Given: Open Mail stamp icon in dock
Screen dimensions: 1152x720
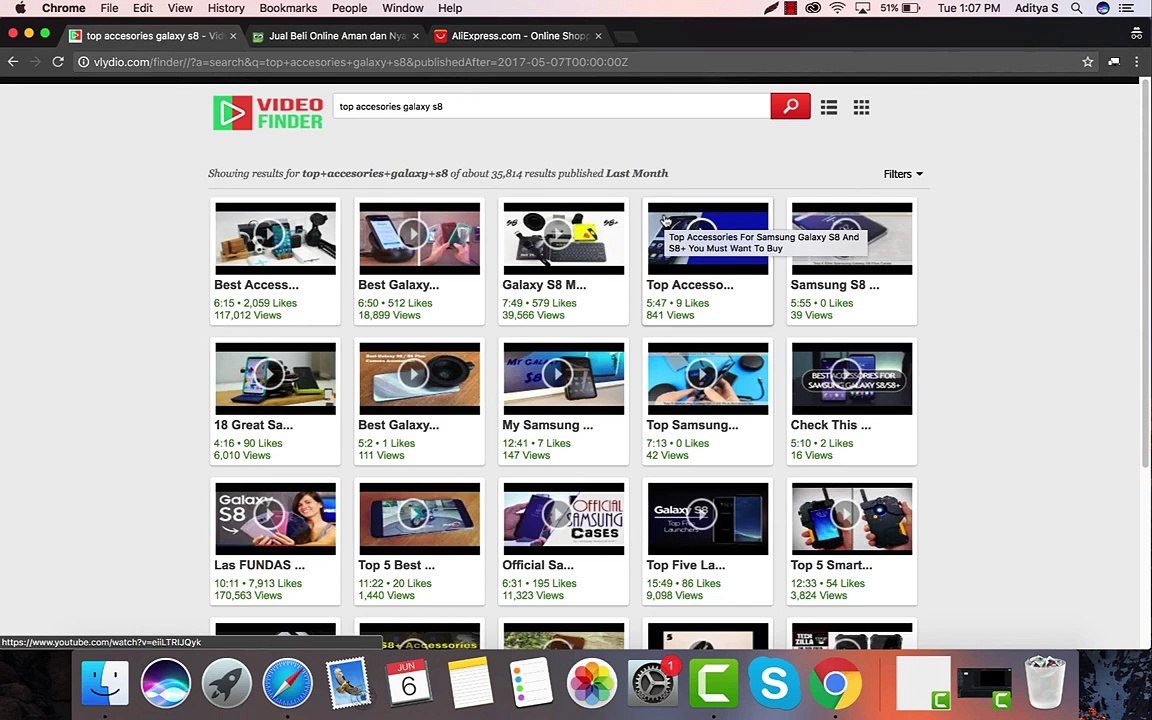Looking at the screenshot, I should coord(348,683).
